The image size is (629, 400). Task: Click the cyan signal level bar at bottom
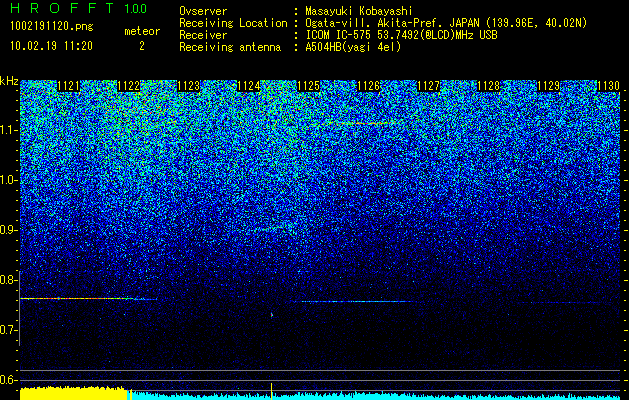(375, 396)
